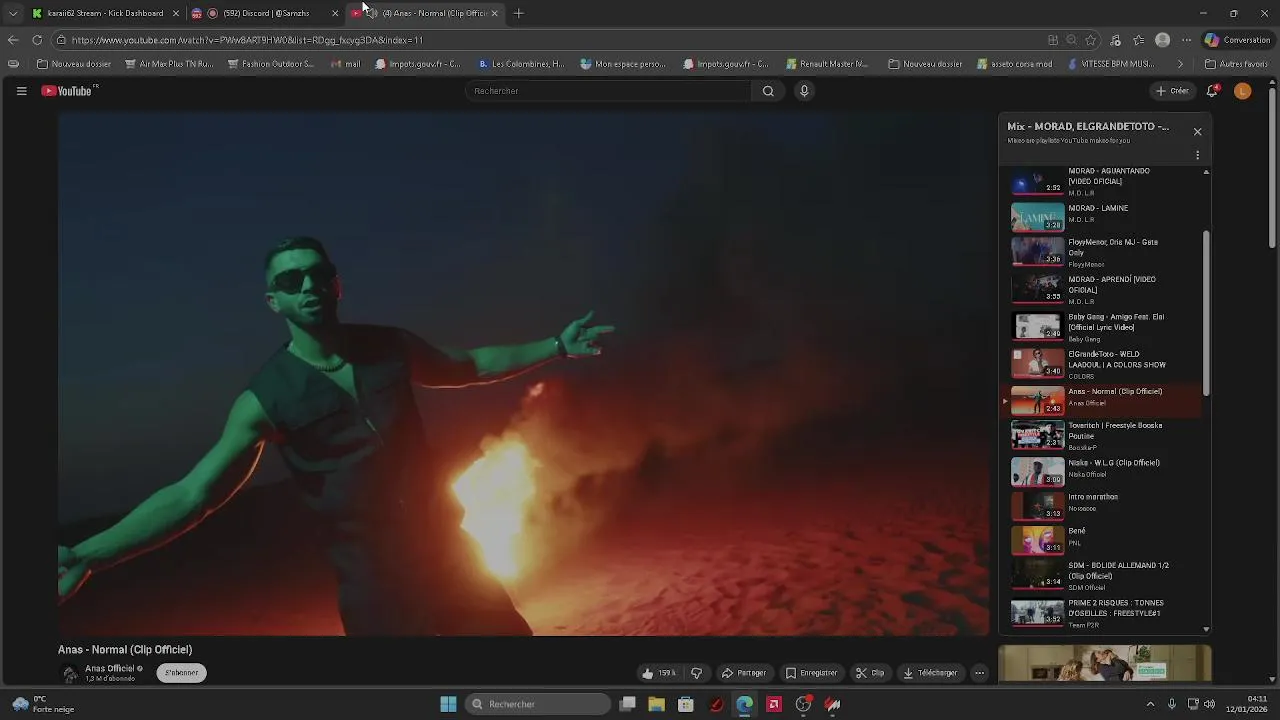The width and height of the screenshot is (1280, 720).
Task: Play Niska - W.L.G from the playlist
Action: [1104, 470]
